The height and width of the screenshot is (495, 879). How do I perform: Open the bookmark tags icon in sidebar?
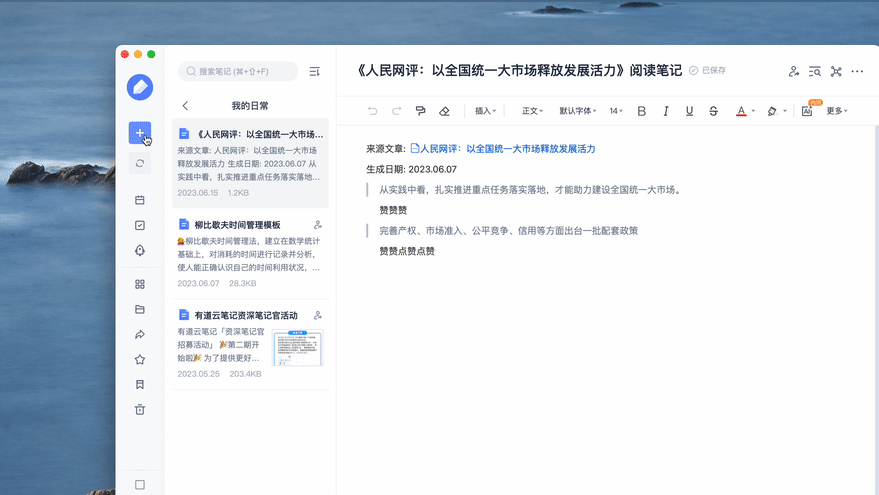(x=140, y=385)
